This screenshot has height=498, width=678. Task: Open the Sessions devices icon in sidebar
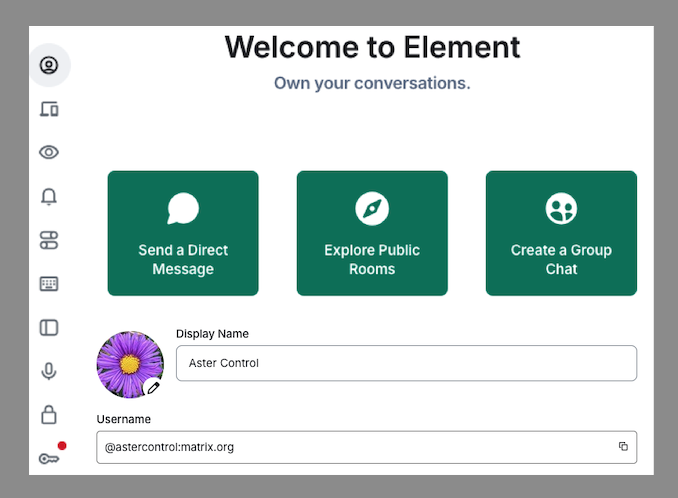[x=49, y=109]
